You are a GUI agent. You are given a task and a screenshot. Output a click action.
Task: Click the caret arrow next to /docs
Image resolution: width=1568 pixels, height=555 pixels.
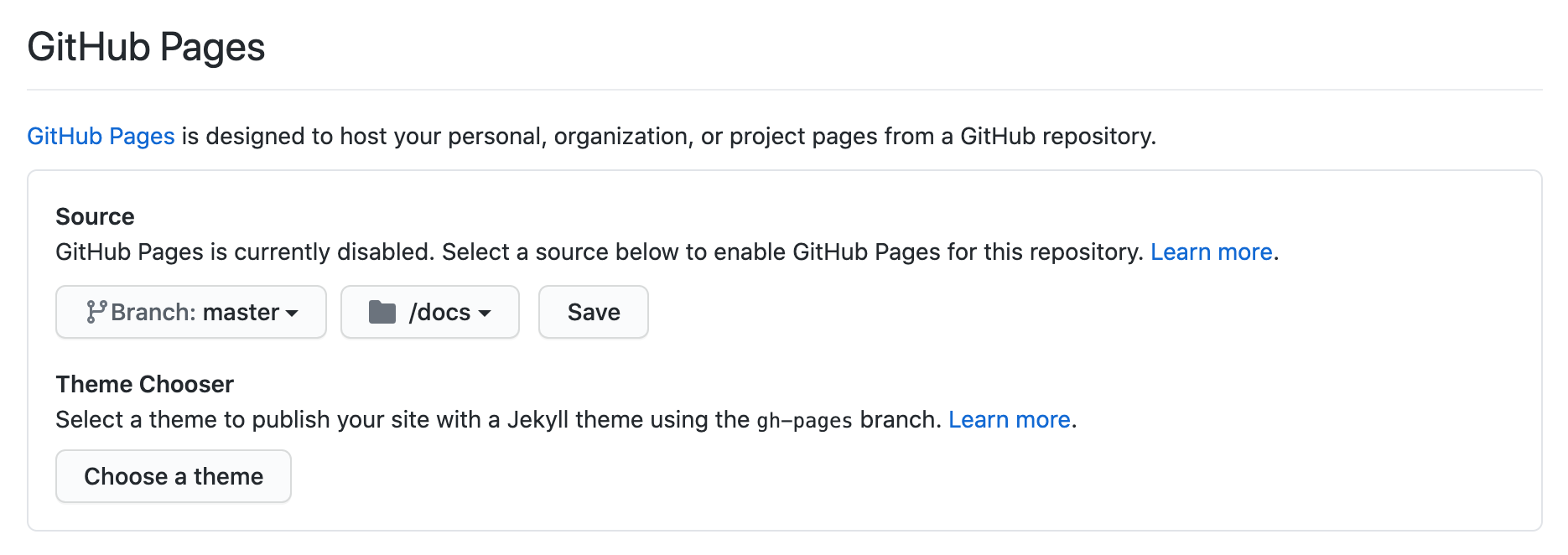[x=485, y=314]
